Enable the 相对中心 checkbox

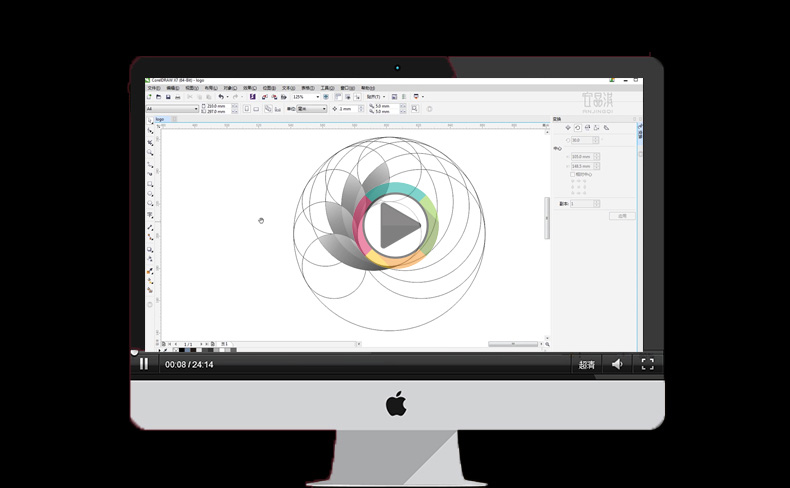click(x=572, y=174)
